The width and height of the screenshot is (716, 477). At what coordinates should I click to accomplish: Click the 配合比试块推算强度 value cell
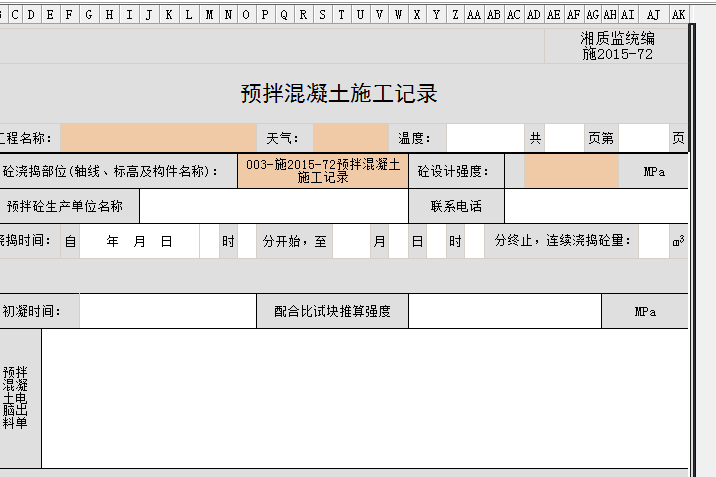click(504, 311)
